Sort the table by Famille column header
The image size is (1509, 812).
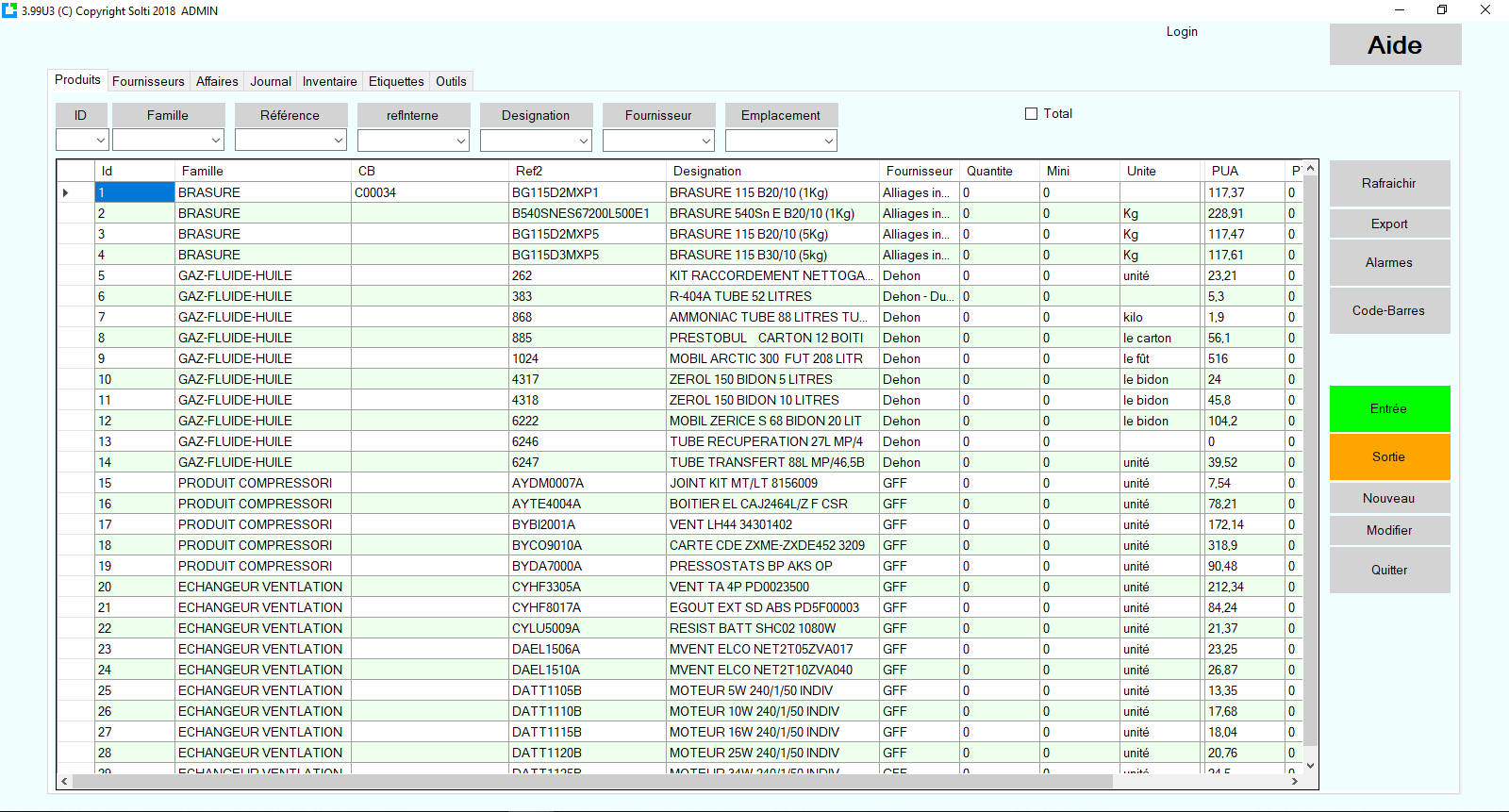pyautogui.click(x=263, y=171)
